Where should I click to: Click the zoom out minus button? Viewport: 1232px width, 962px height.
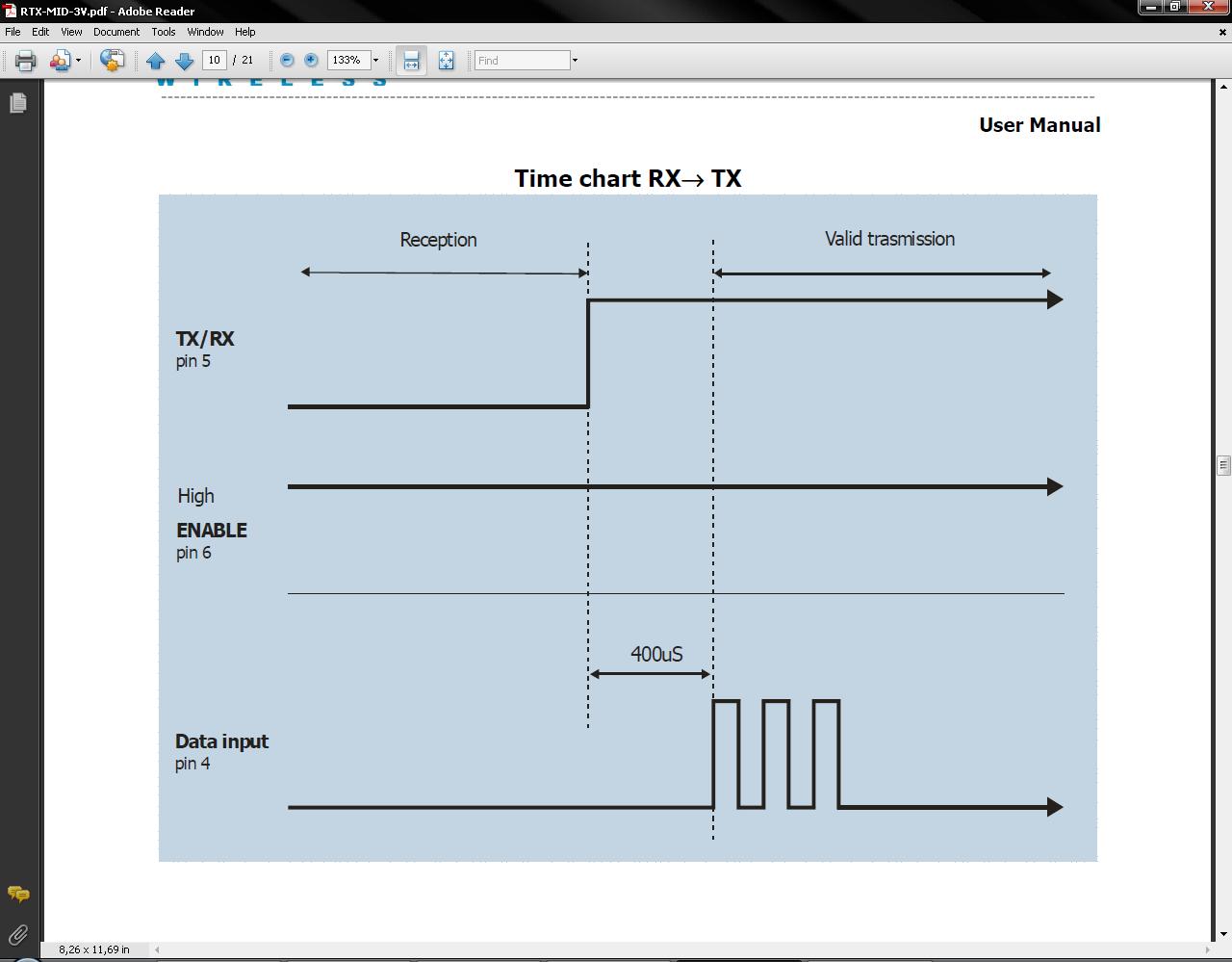pos(287,61)
